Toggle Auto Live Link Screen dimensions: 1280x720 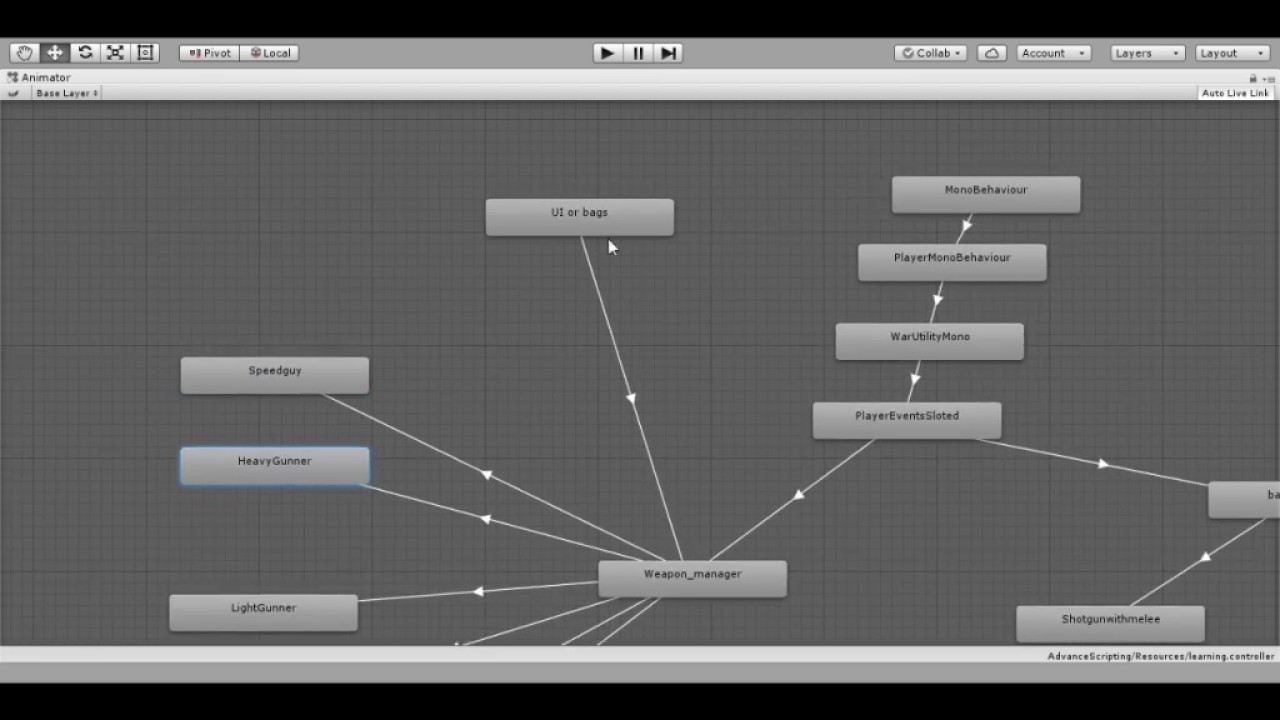tap(1235, 93)
